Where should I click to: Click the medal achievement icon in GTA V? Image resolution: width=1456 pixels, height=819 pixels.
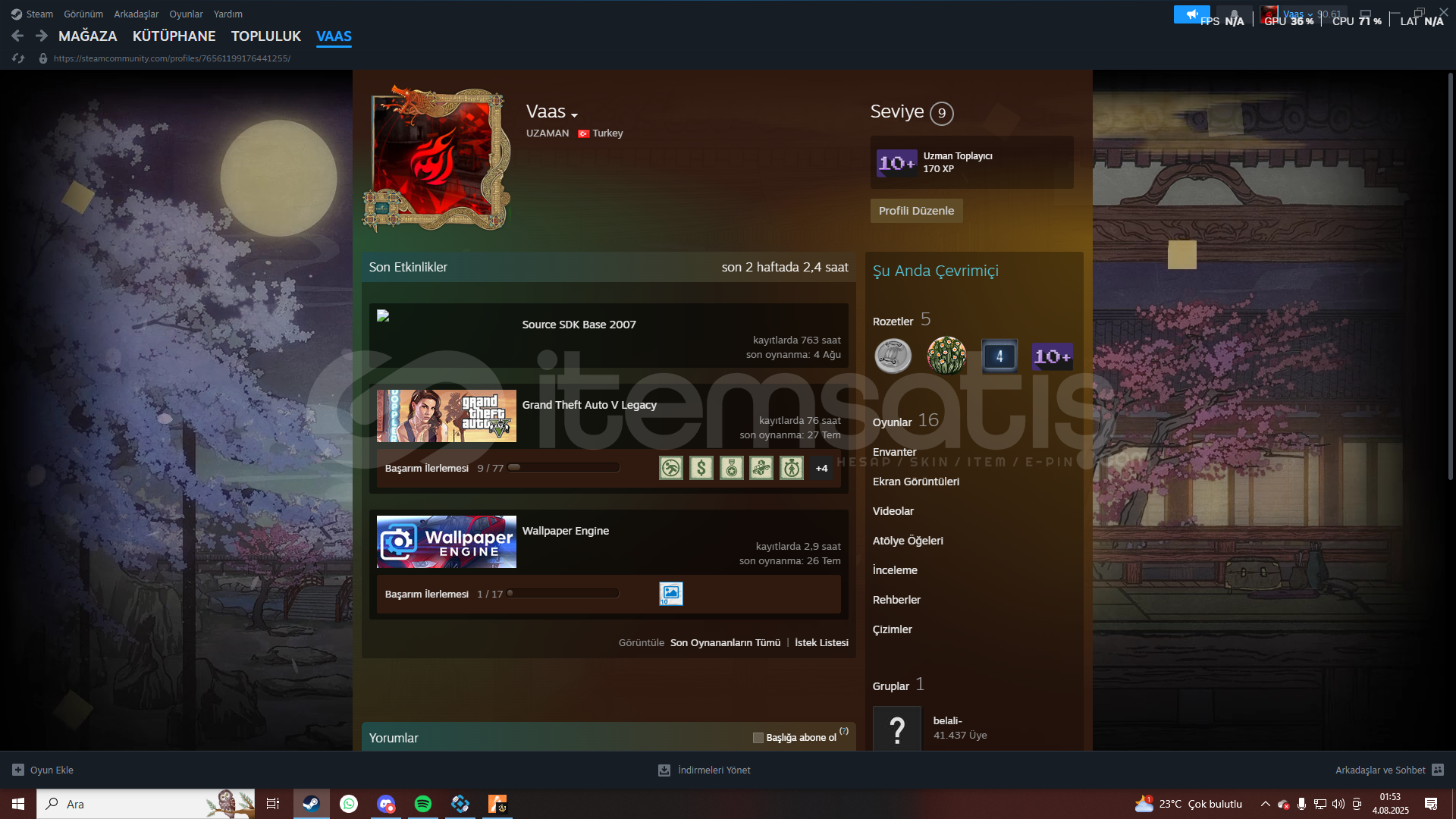[x=732, y=468]
